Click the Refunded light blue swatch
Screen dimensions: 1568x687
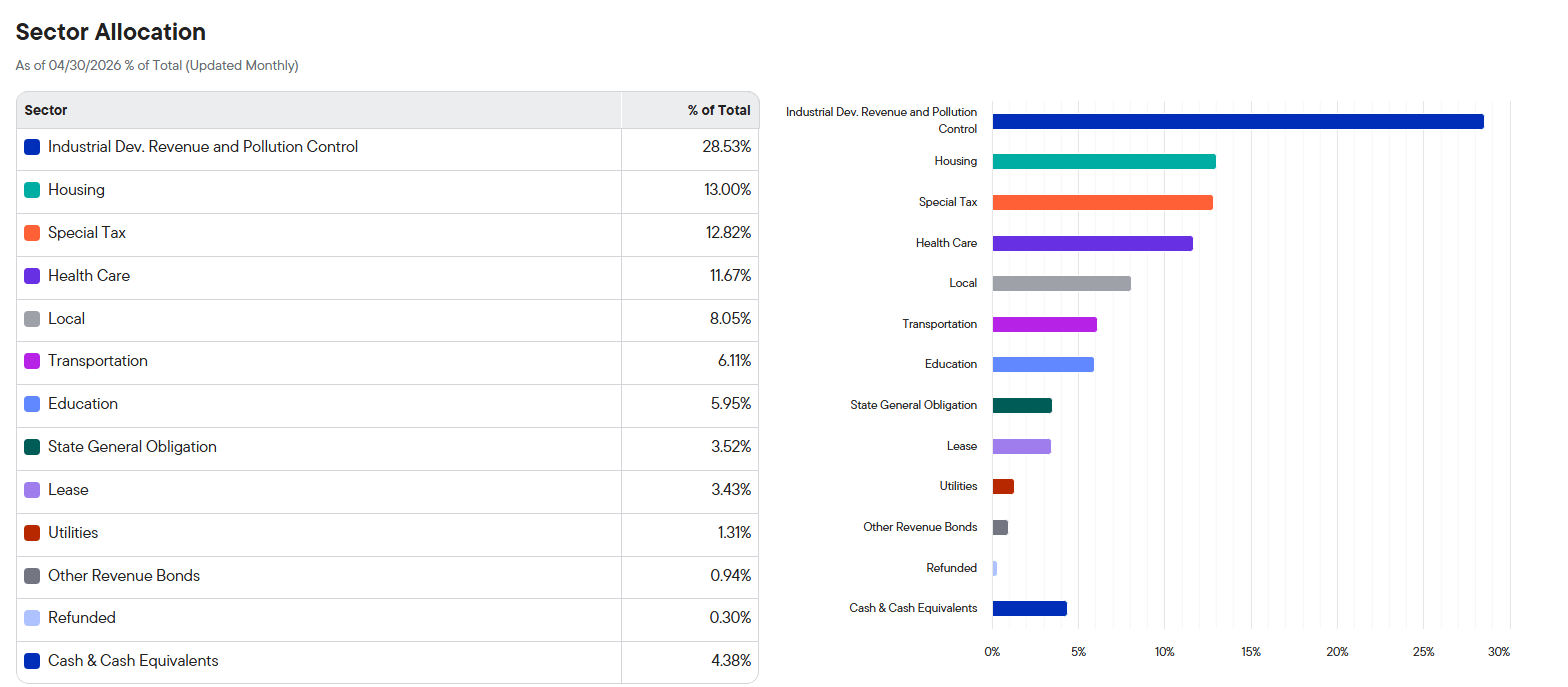click(32, 618)
